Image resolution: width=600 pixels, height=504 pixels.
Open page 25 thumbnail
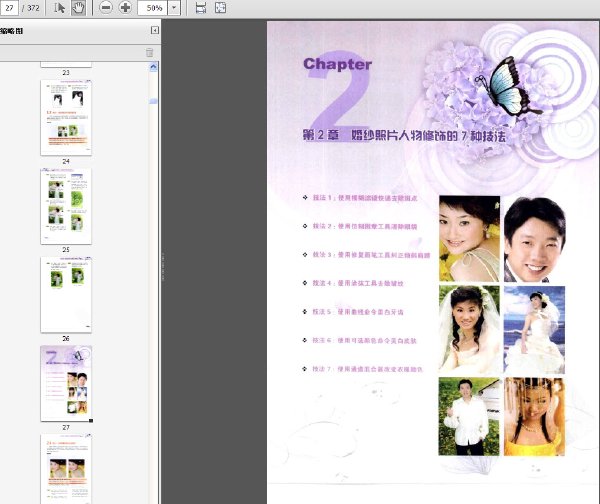click(x=66, y=206)
